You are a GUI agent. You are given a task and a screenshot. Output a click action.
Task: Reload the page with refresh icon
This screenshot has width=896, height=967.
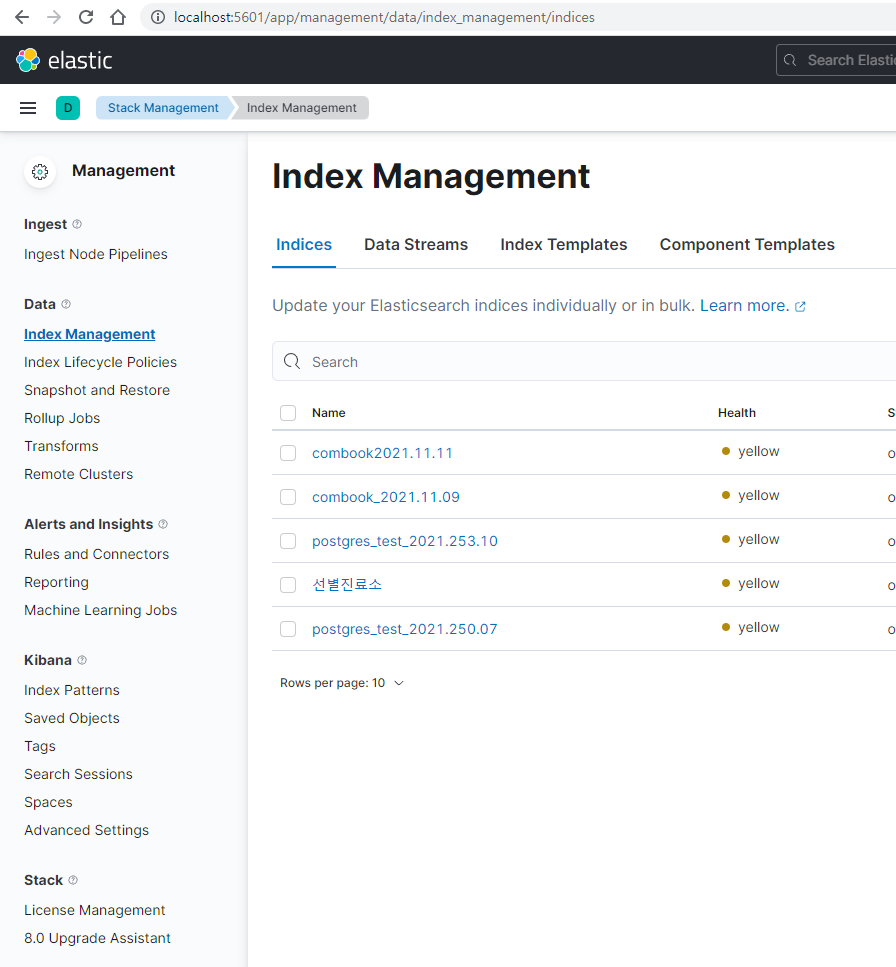pyautogui.click(x=86, y=17)
